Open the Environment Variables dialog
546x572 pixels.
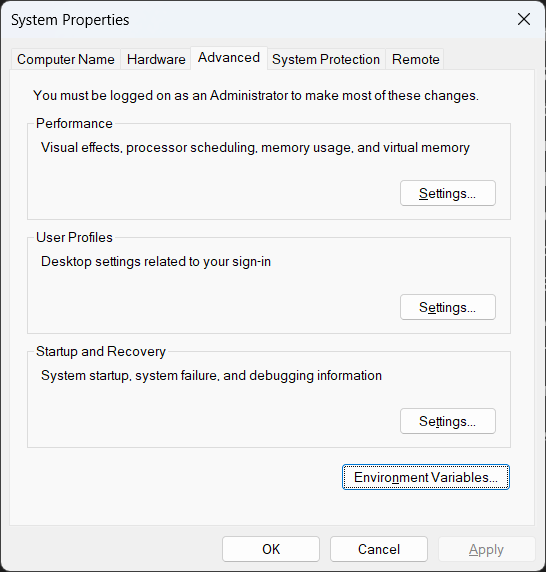click(426, 477)
